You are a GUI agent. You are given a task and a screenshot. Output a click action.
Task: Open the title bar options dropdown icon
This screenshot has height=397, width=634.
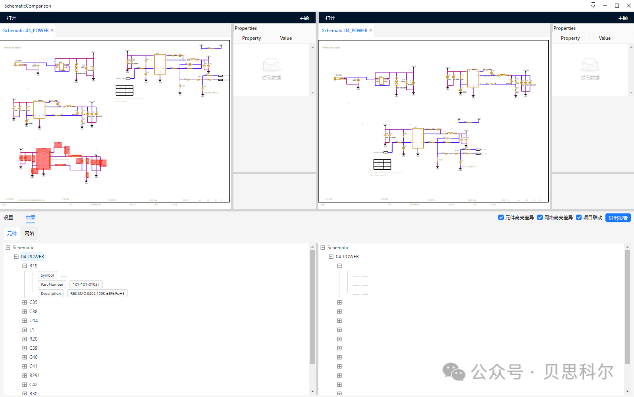pyautogui.click(x=593, y=5)
